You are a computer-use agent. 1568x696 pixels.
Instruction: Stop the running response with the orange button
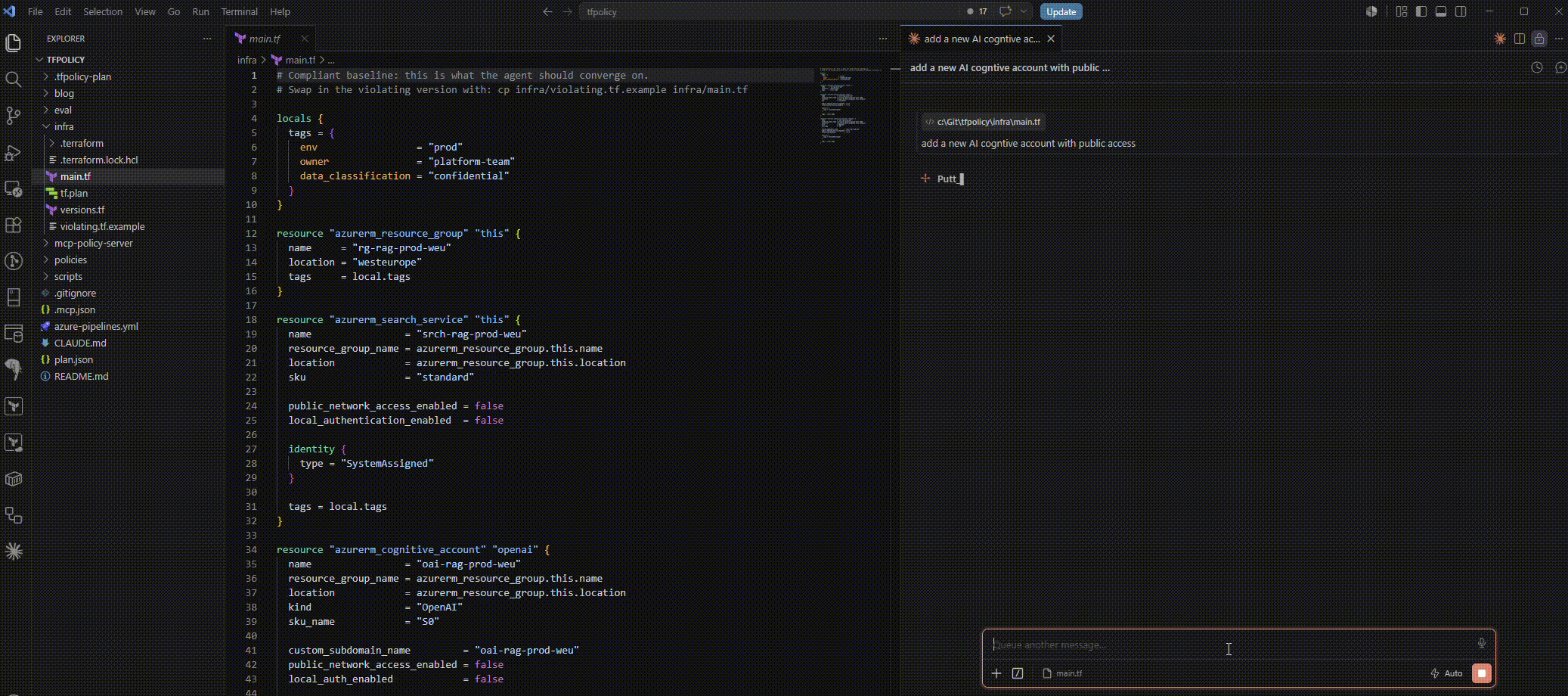(1482, 673)
